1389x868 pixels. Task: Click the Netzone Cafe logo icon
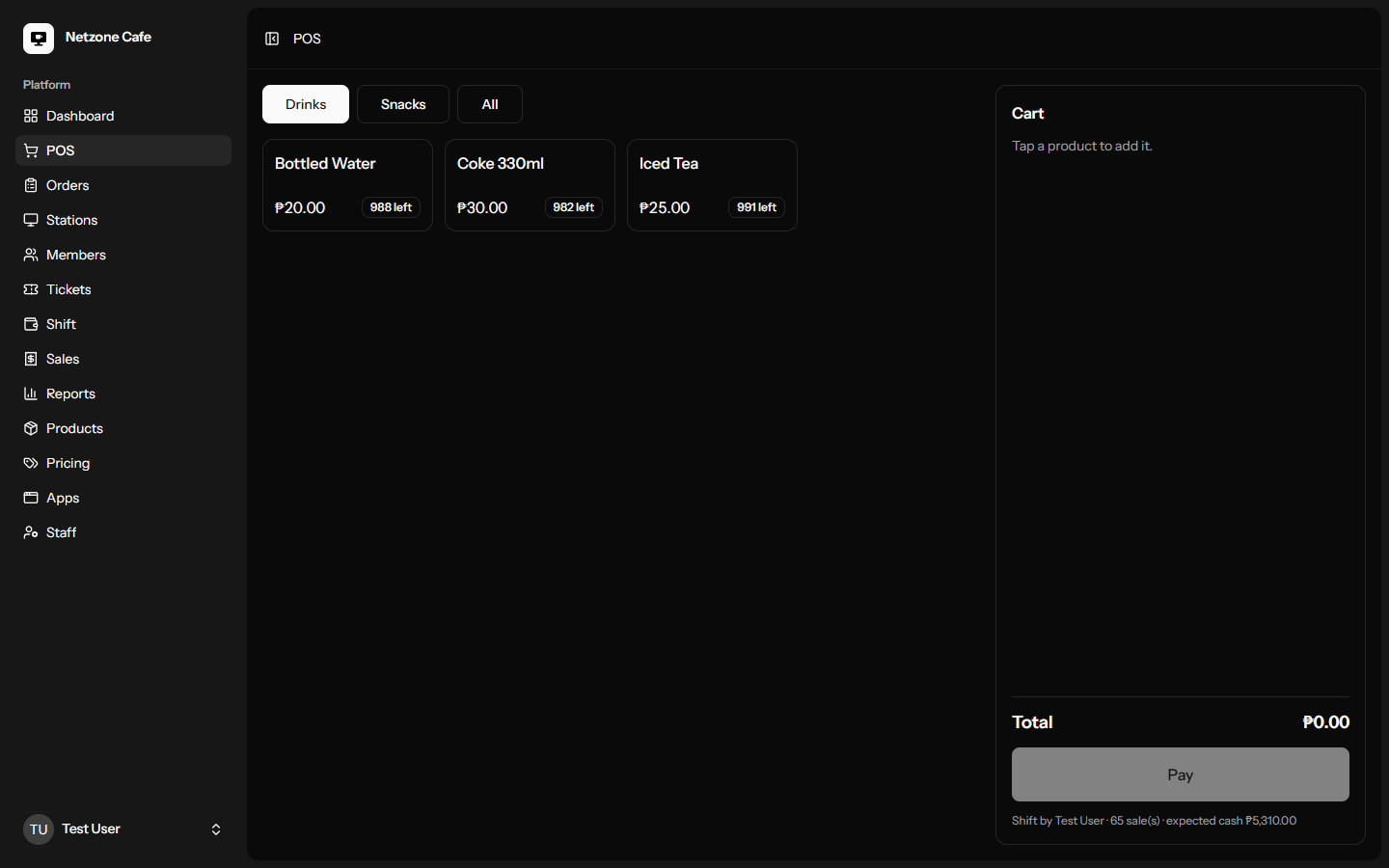[x=39, y=39]
